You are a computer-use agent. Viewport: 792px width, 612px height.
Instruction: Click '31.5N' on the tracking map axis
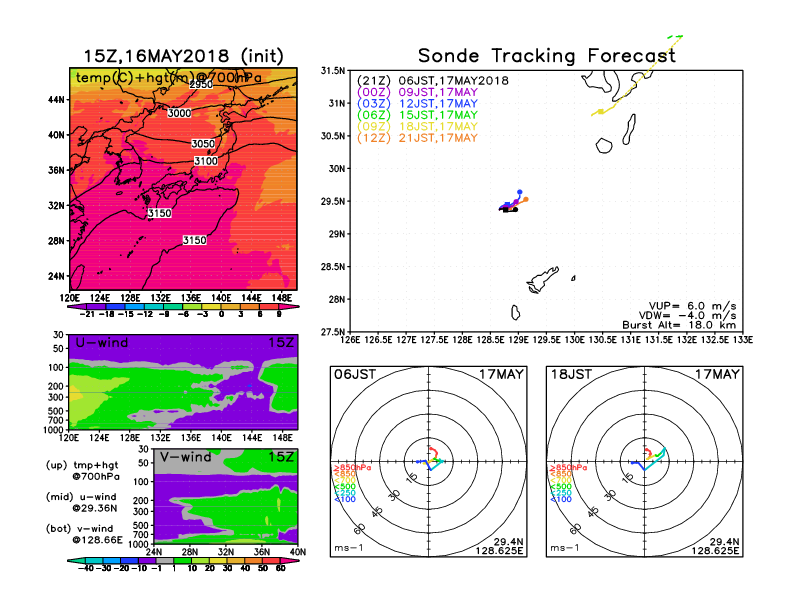pyautogui.click(x=333, y=71)
